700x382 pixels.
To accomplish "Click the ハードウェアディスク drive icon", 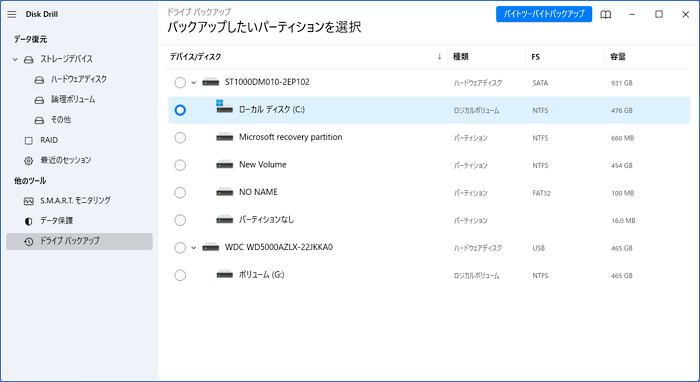I will [x=39, y=80].
